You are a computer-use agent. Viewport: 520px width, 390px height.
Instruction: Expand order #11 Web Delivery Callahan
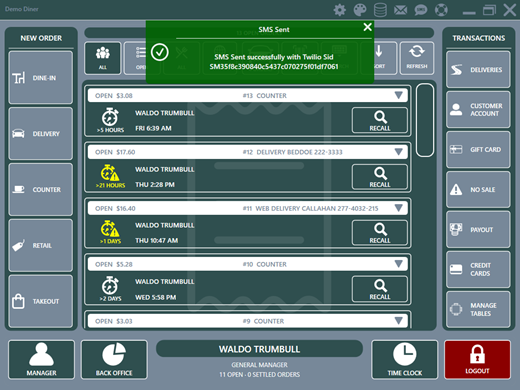pos(398,208)
